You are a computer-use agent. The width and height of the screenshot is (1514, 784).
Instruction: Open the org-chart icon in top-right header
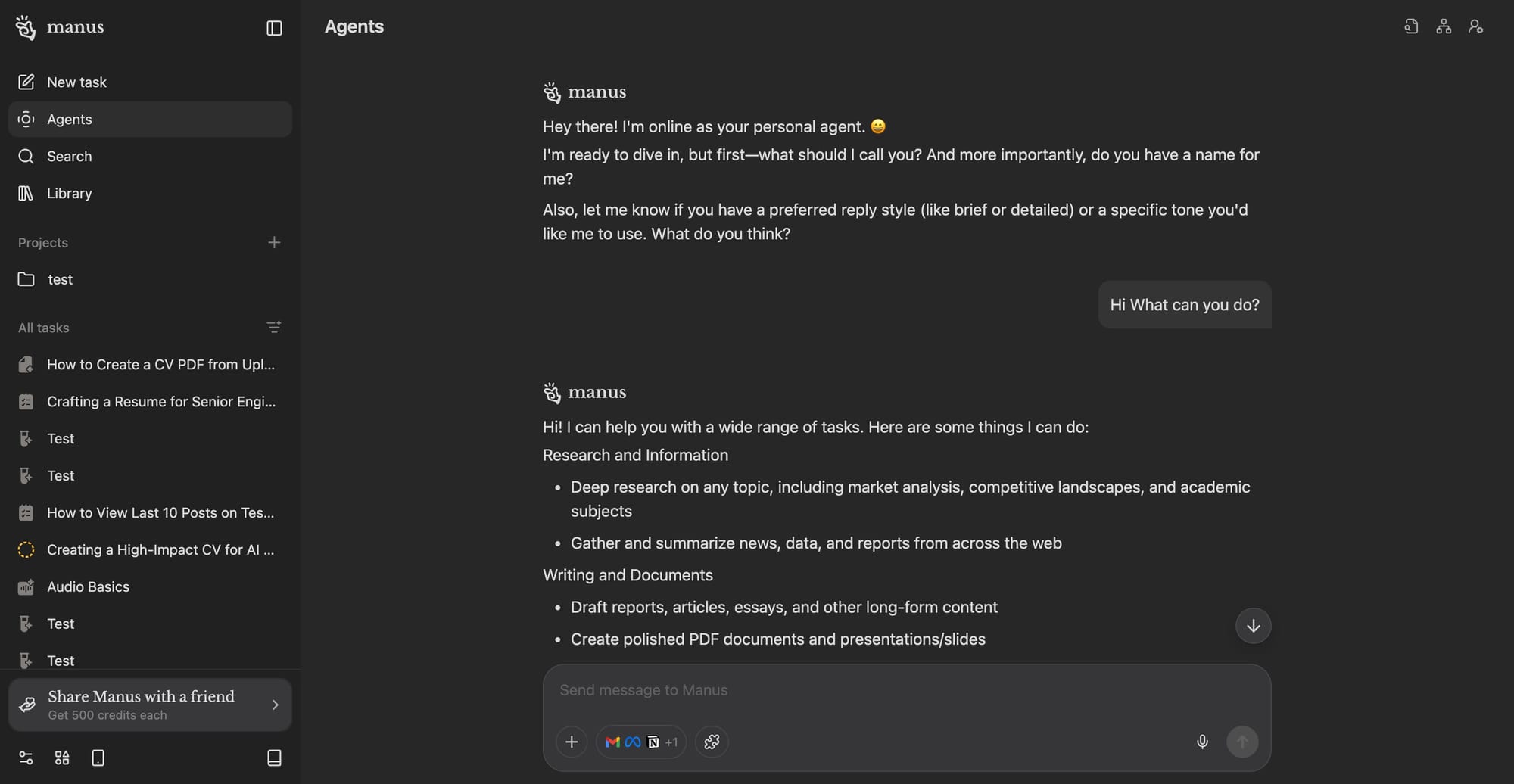pyautogui.click(x=1444, y=26)
